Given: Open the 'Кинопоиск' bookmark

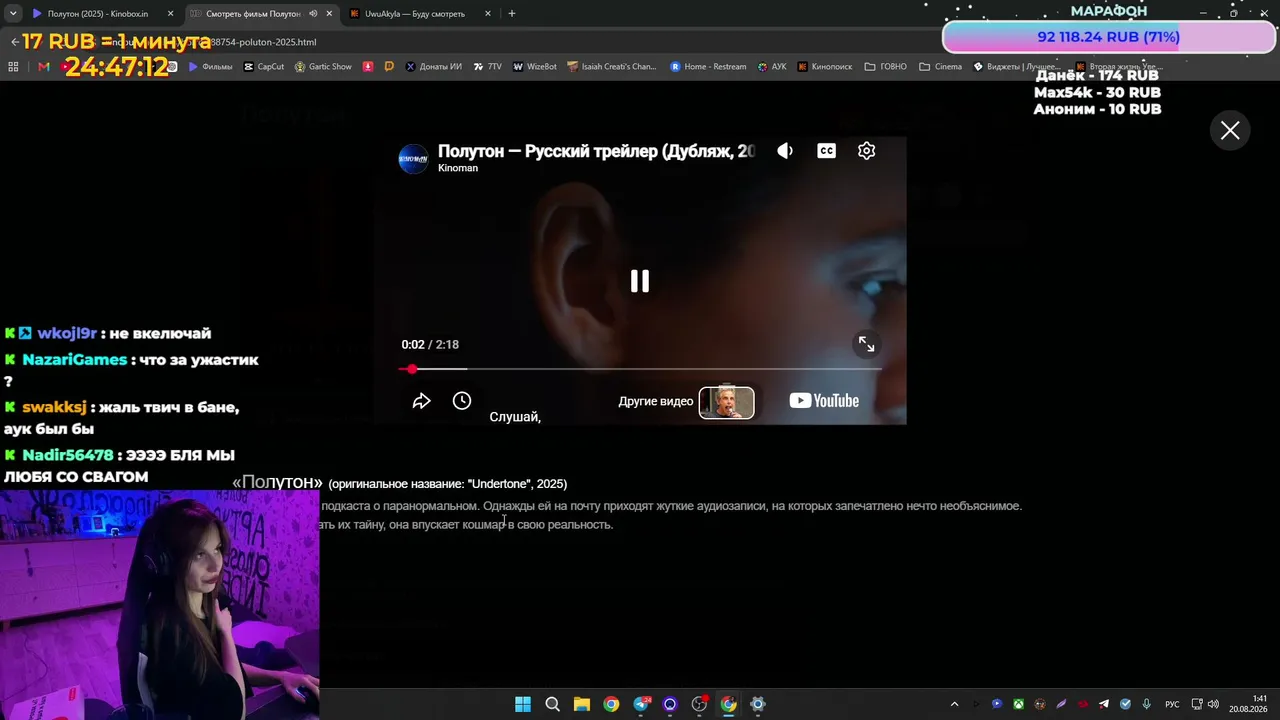Looking at the screenshot, I should pyautogui.click(x=825, y=67).
